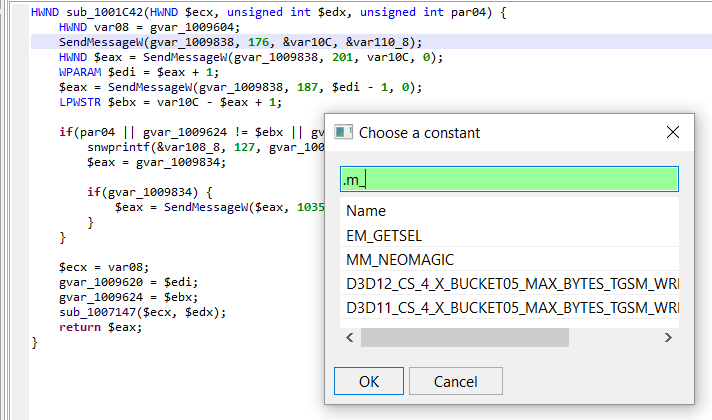
Task: Choose the D3D12_CS_4_X_BUCKET05 constant entry
Action: coord(509,283)
